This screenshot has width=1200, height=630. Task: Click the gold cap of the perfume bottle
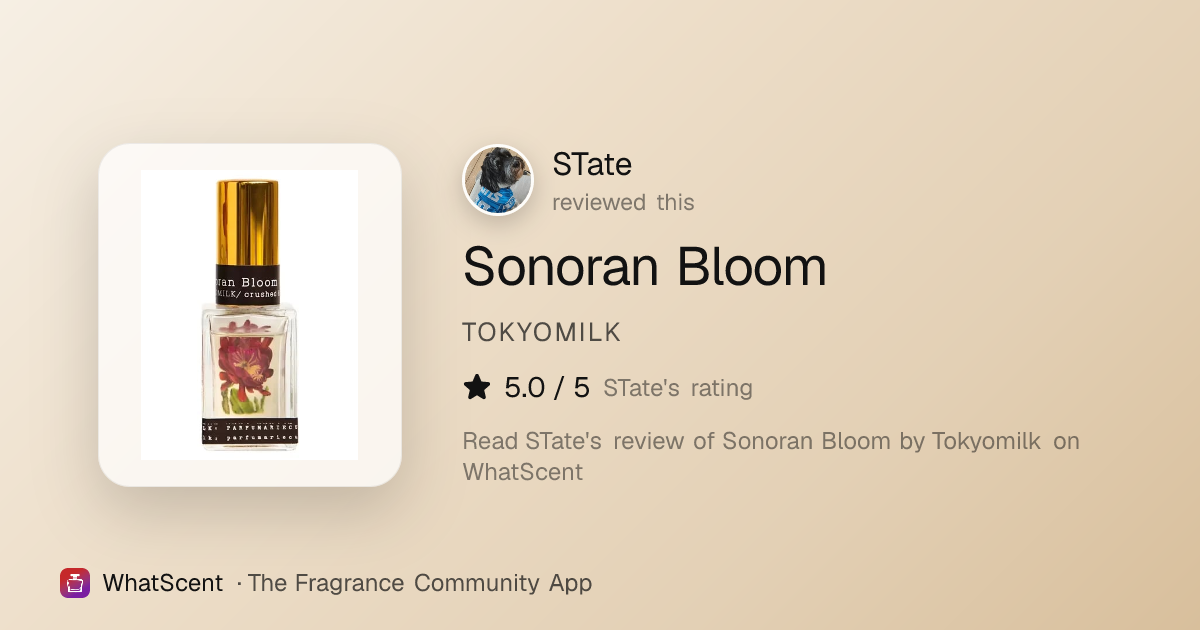point(247,222)
